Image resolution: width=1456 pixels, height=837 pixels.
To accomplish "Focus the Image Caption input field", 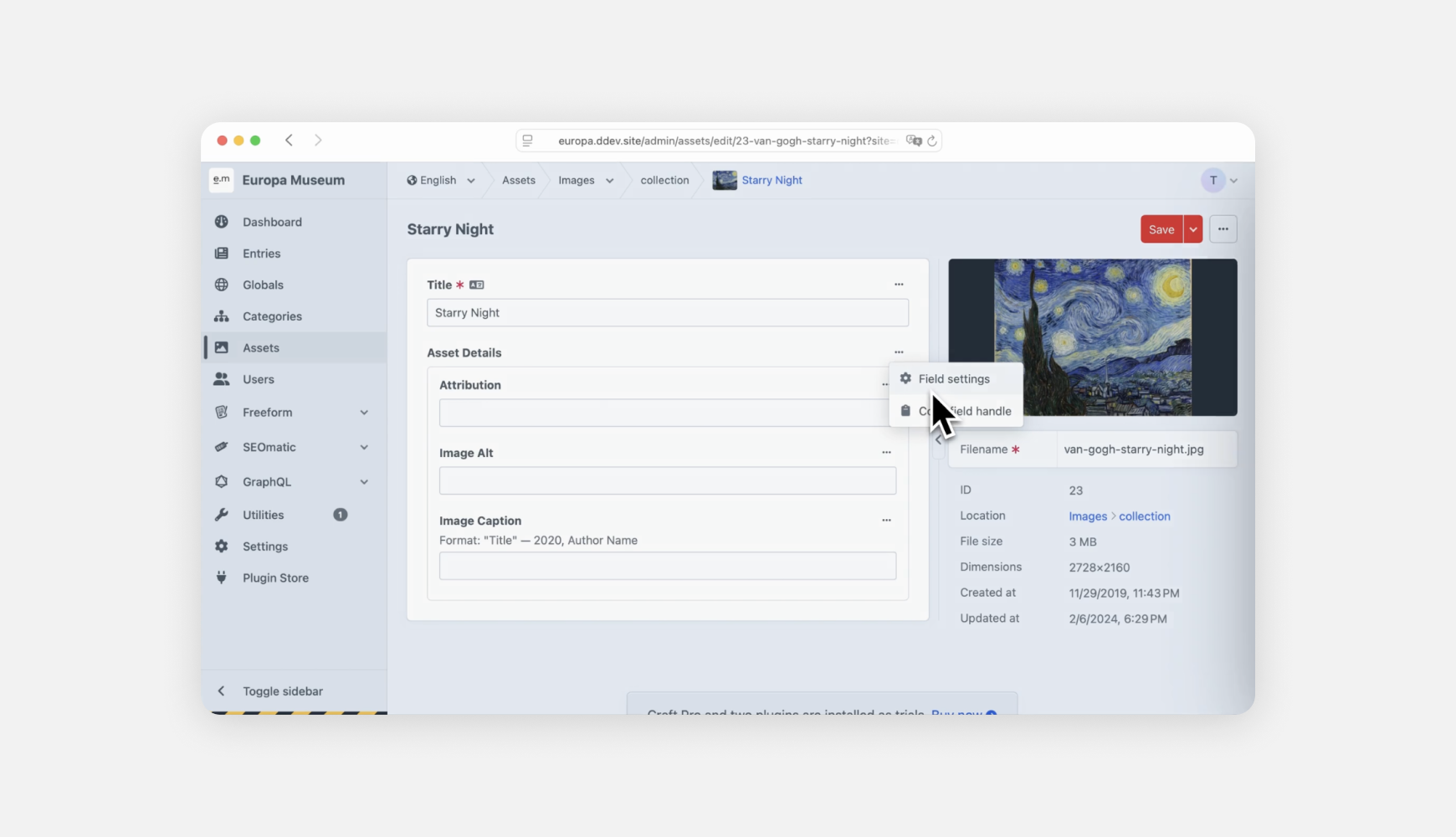I will [668, 566].
